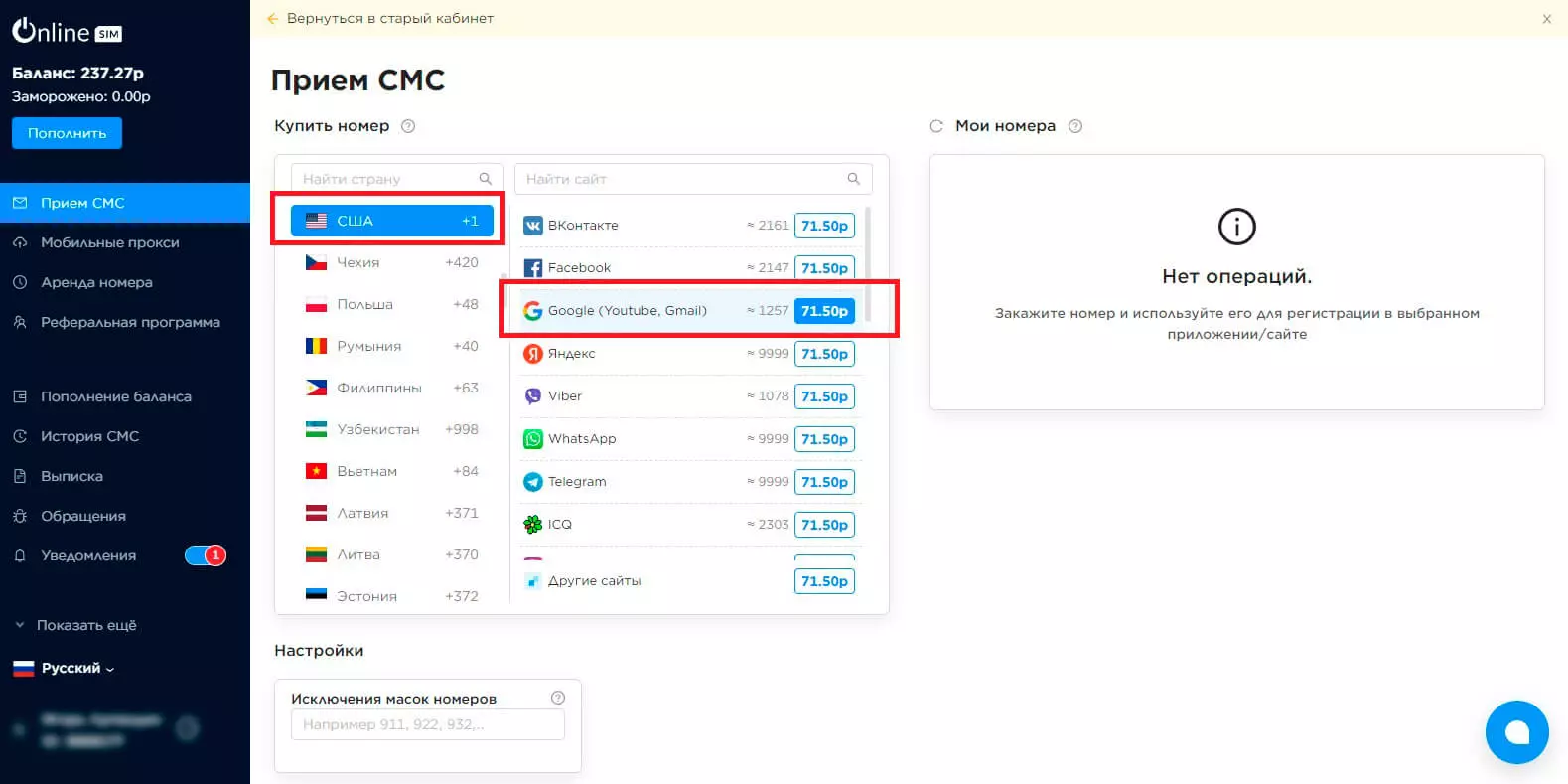Click the ICQ flower icon

(533, 525)
